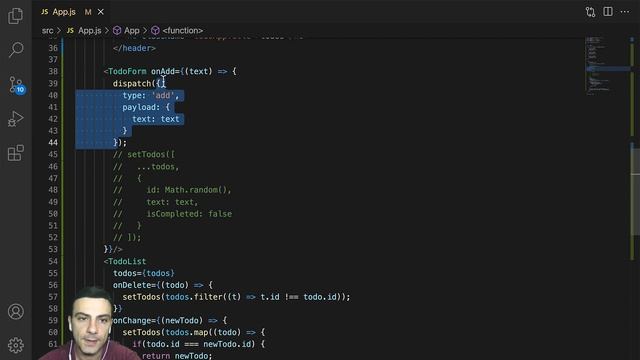Click the App breadcrumb symbol
Viewport: 640px width, 360px height.
pyautogui.click(x=131, y=31)
